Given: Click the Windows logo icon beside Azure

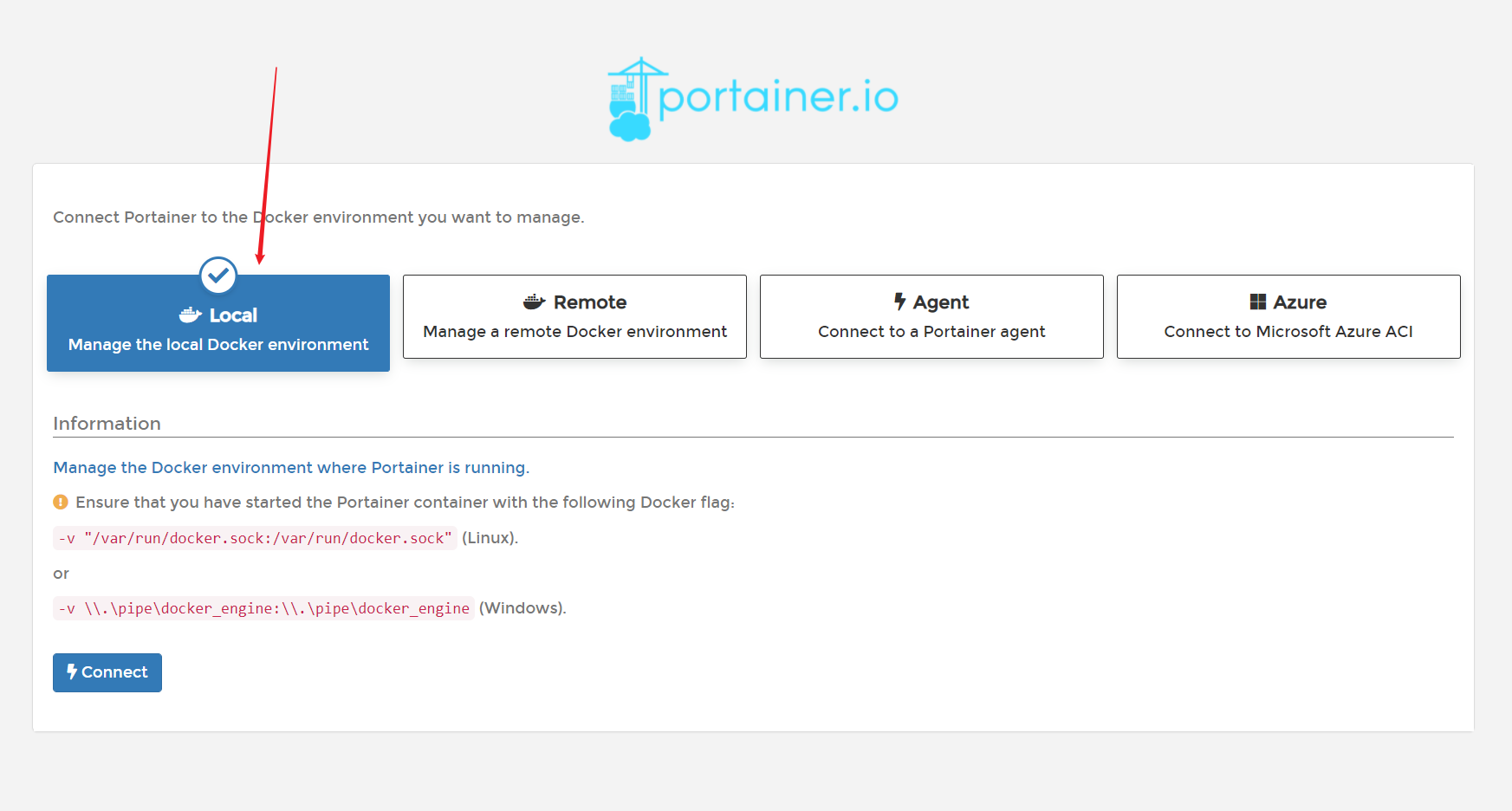Looking at the screenshot, I should (1258, 302).
